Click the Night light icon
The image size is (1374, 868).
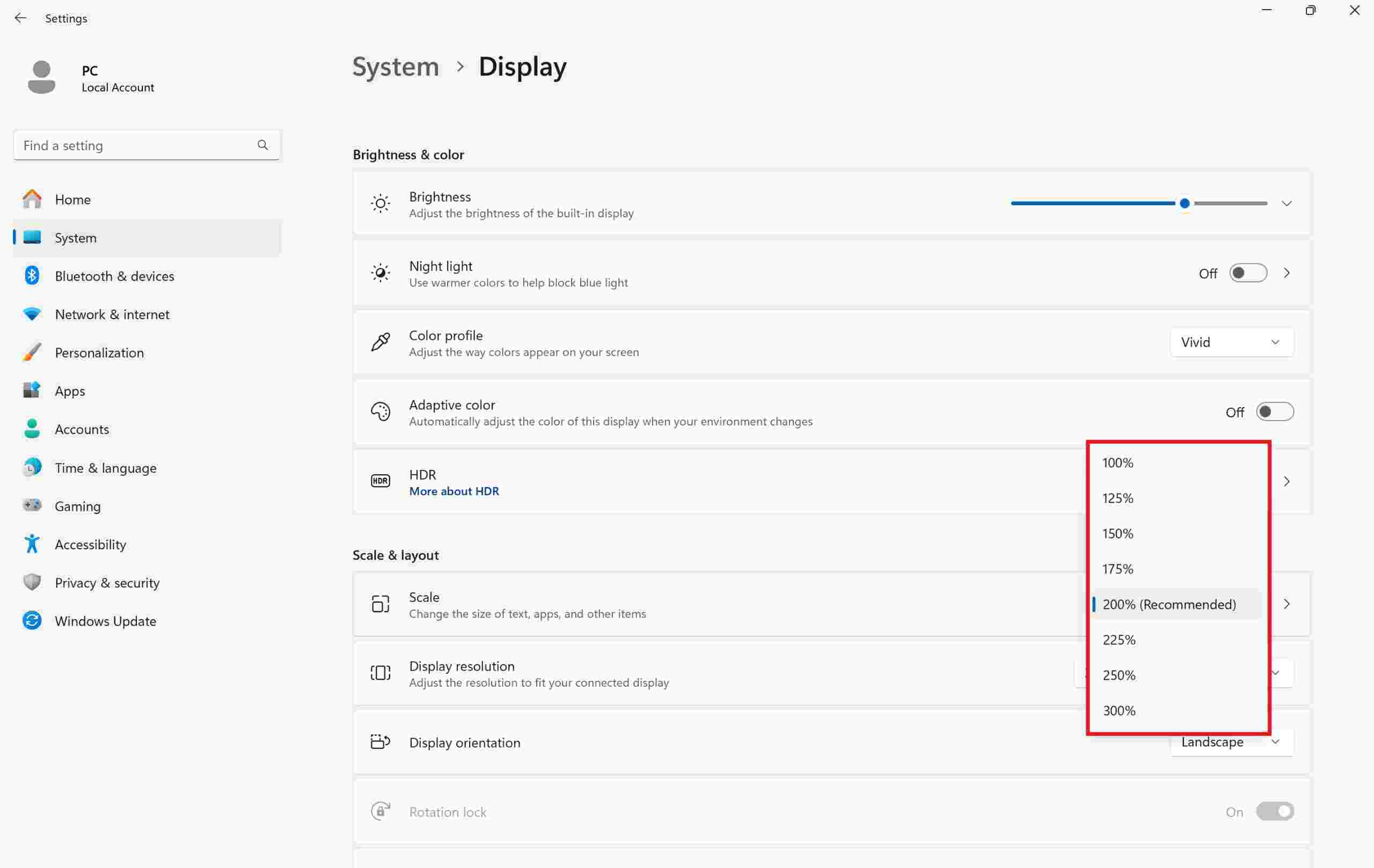(381, 273)
